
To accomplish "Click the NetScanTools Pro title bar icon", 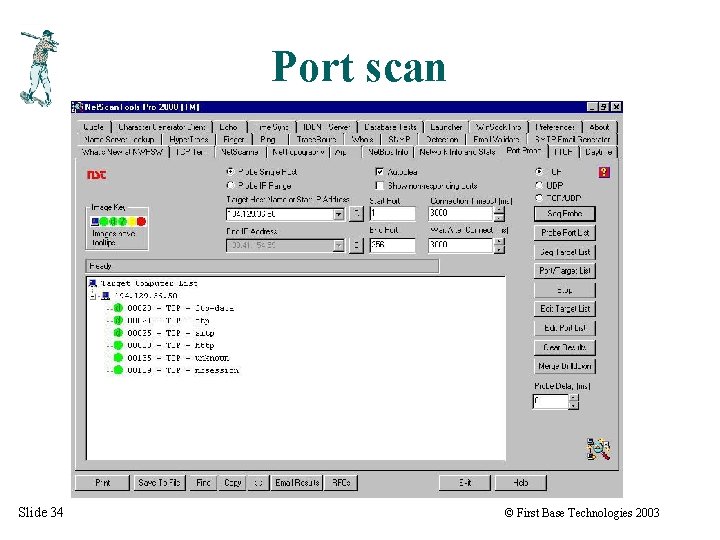I will (78, 107).
